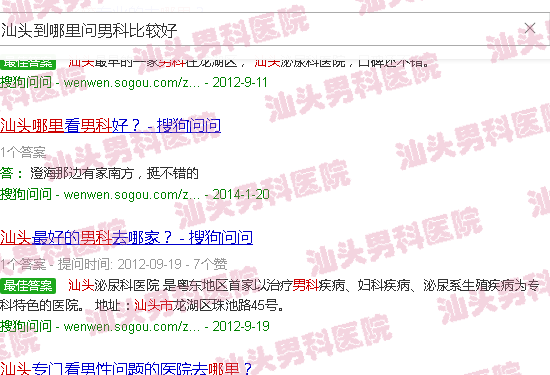Open the link 汕头最好的男科去哪家？- 搜狗问问
This screenshot has height=375, width=550.
126,237
